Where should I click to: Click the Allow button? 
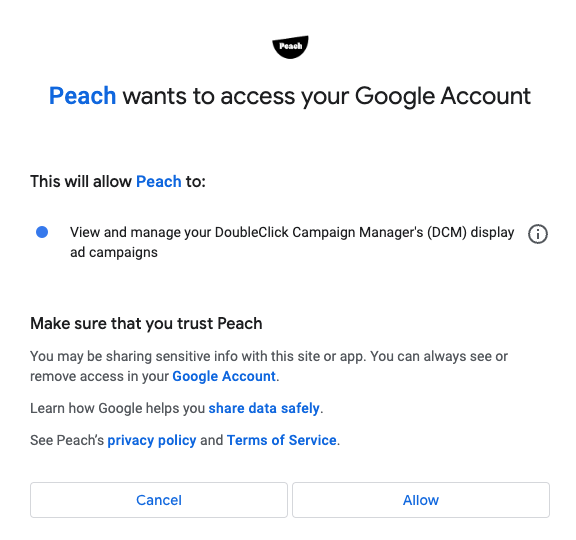421,500
